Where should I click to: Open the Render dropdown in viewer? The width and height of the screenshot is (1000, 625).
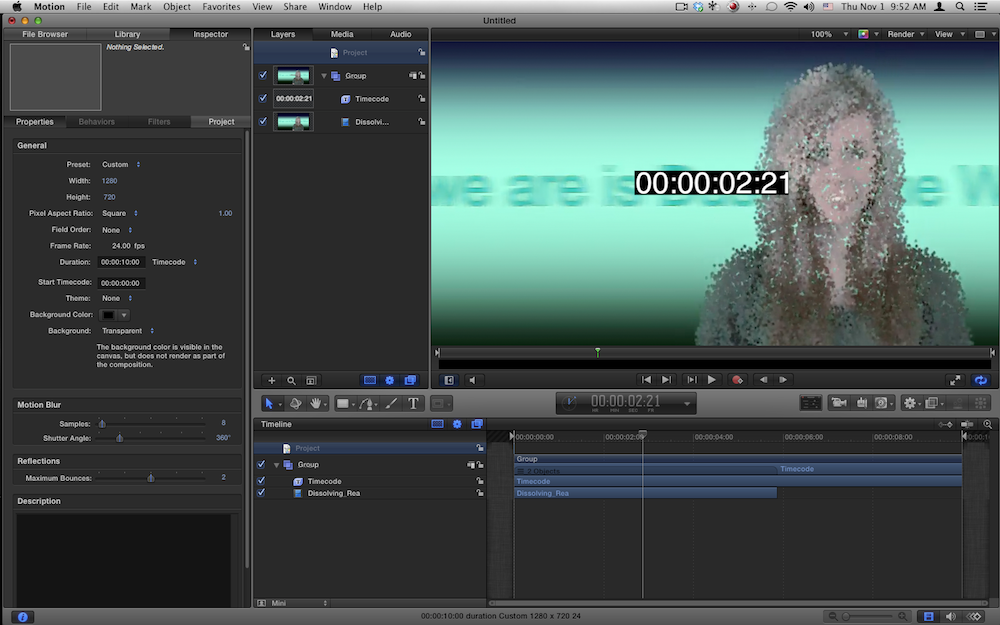(x=906, y=34)
